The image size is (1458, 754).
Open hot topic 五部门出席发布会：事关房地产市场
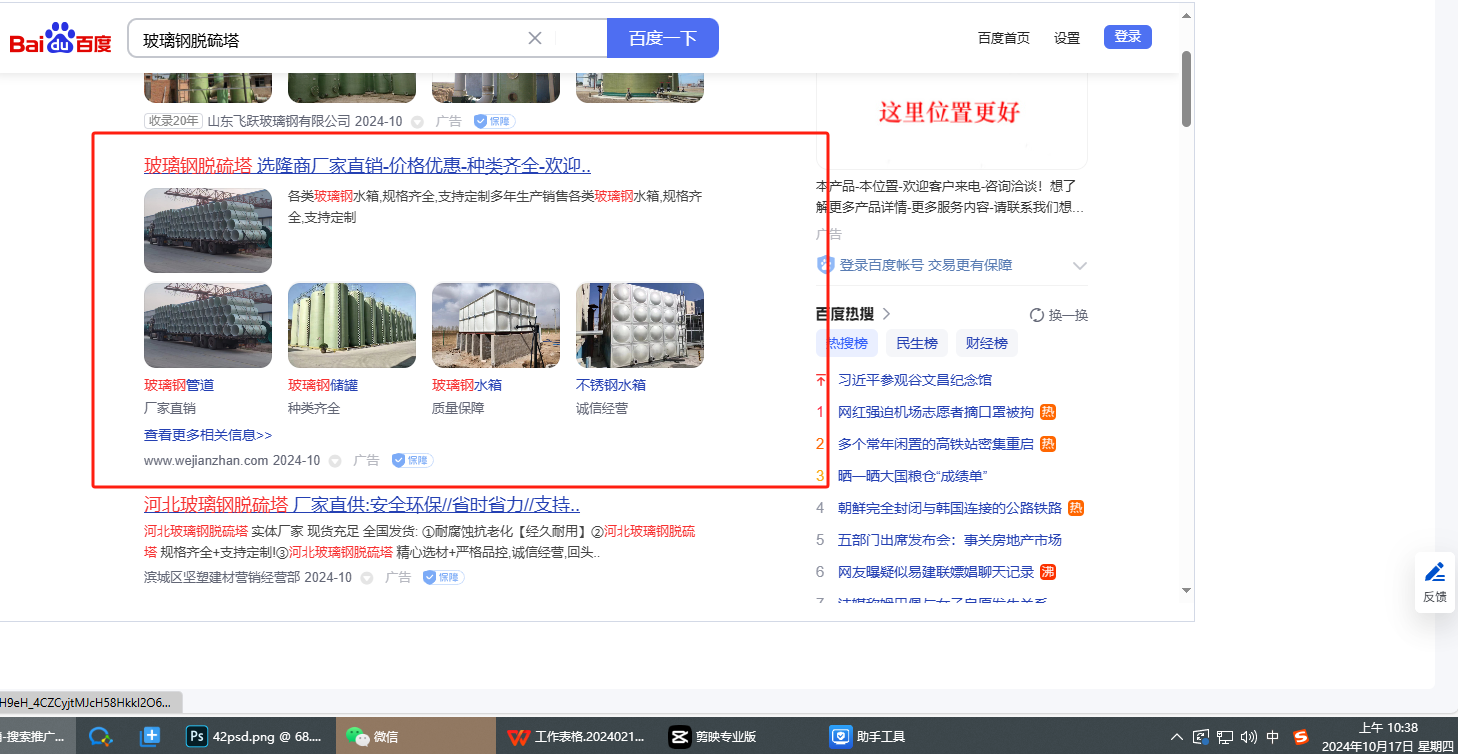point(950,540)
